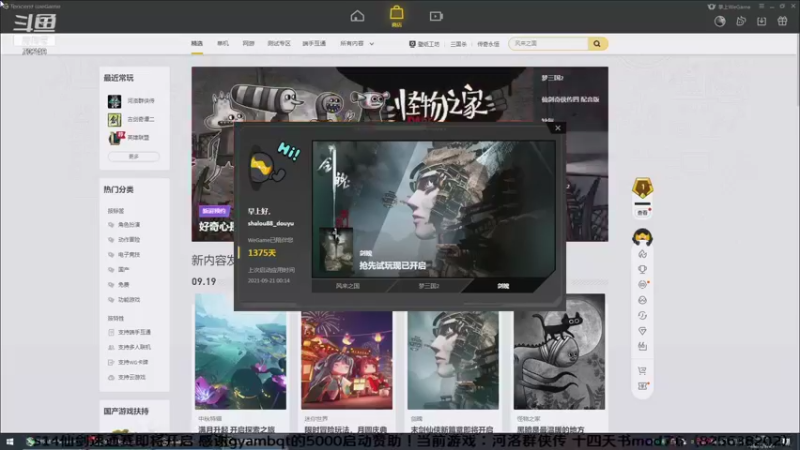Screen dimensions: 800x450
Task: Click the diamond icon in right sidebar
Action: pyautogui.click(x=642, y=331)
